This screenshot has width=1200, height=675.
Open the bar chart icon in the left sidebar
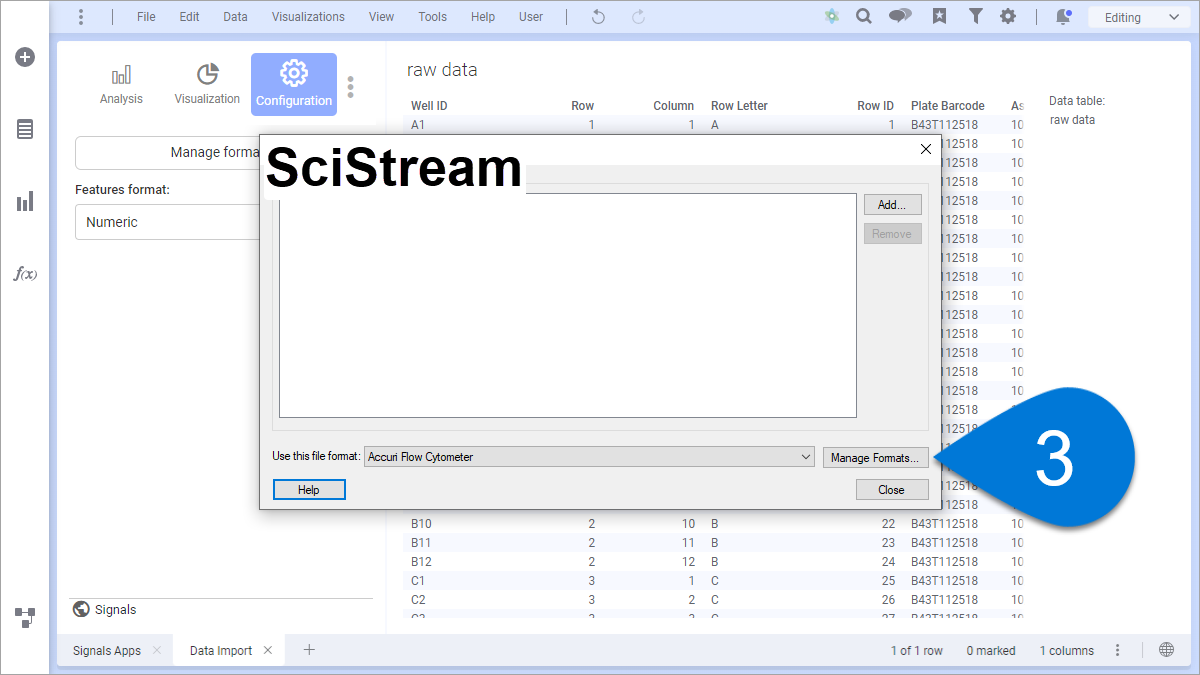[25, 202]
